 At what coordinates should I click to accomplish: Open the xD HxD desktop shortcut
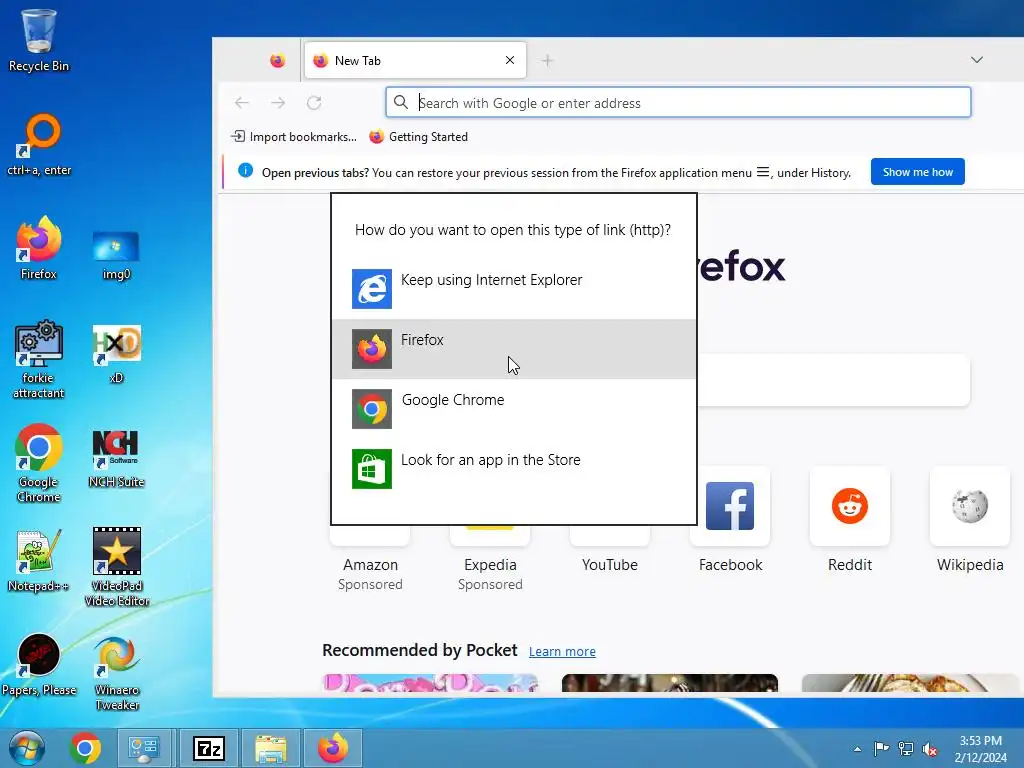(116, 354)
